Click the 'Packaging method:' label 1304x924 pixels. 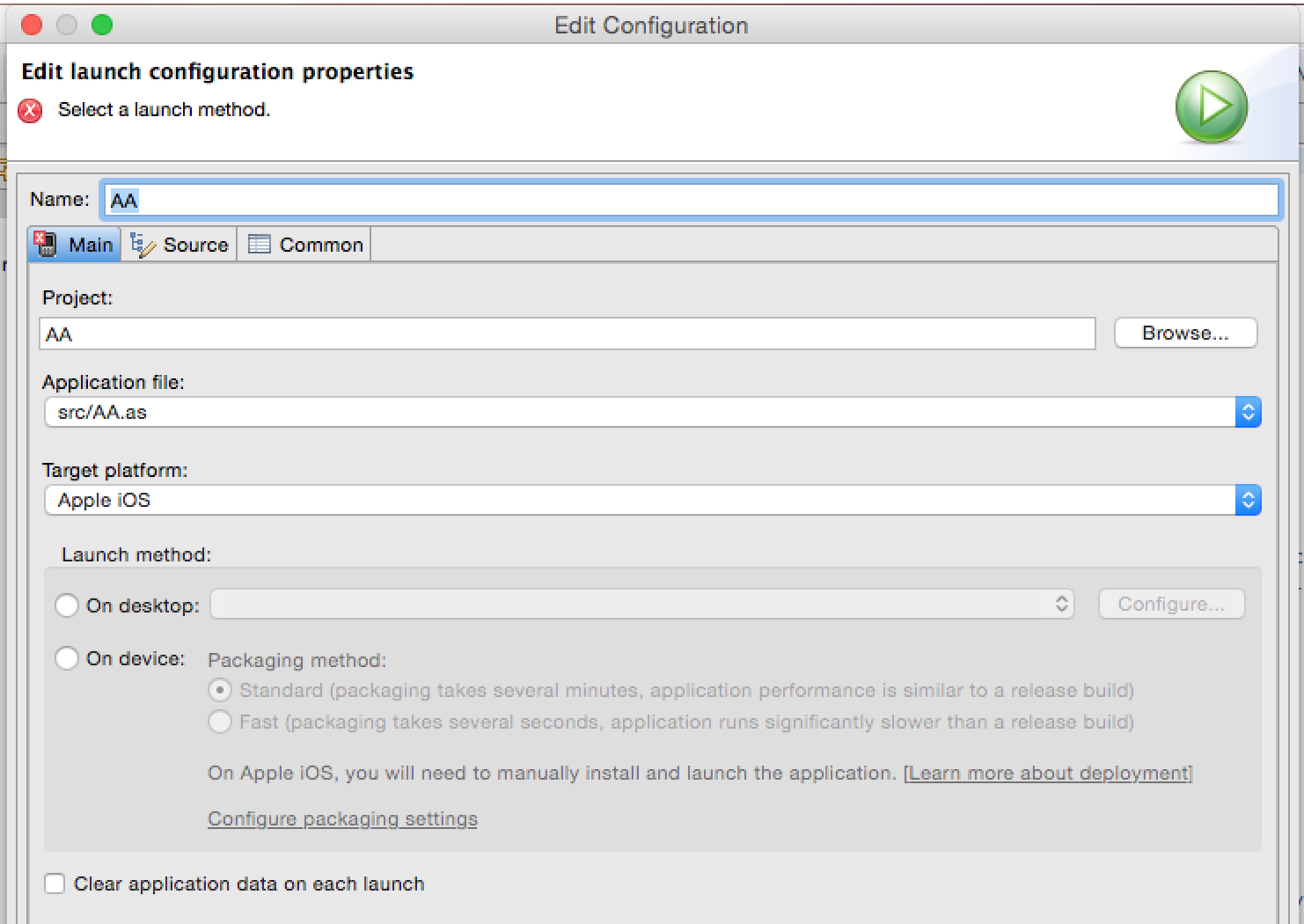(297, 660)
